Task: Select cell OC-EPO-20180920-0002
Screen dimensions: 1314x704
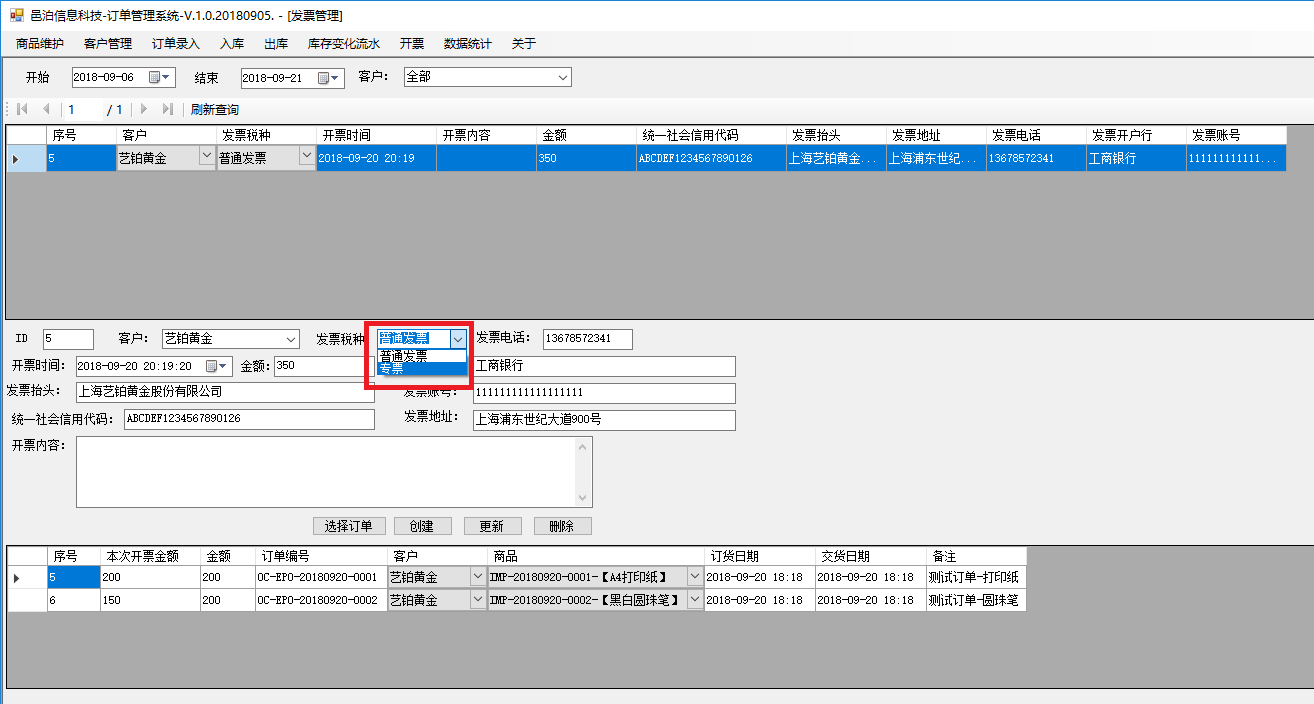Action: 321,600
